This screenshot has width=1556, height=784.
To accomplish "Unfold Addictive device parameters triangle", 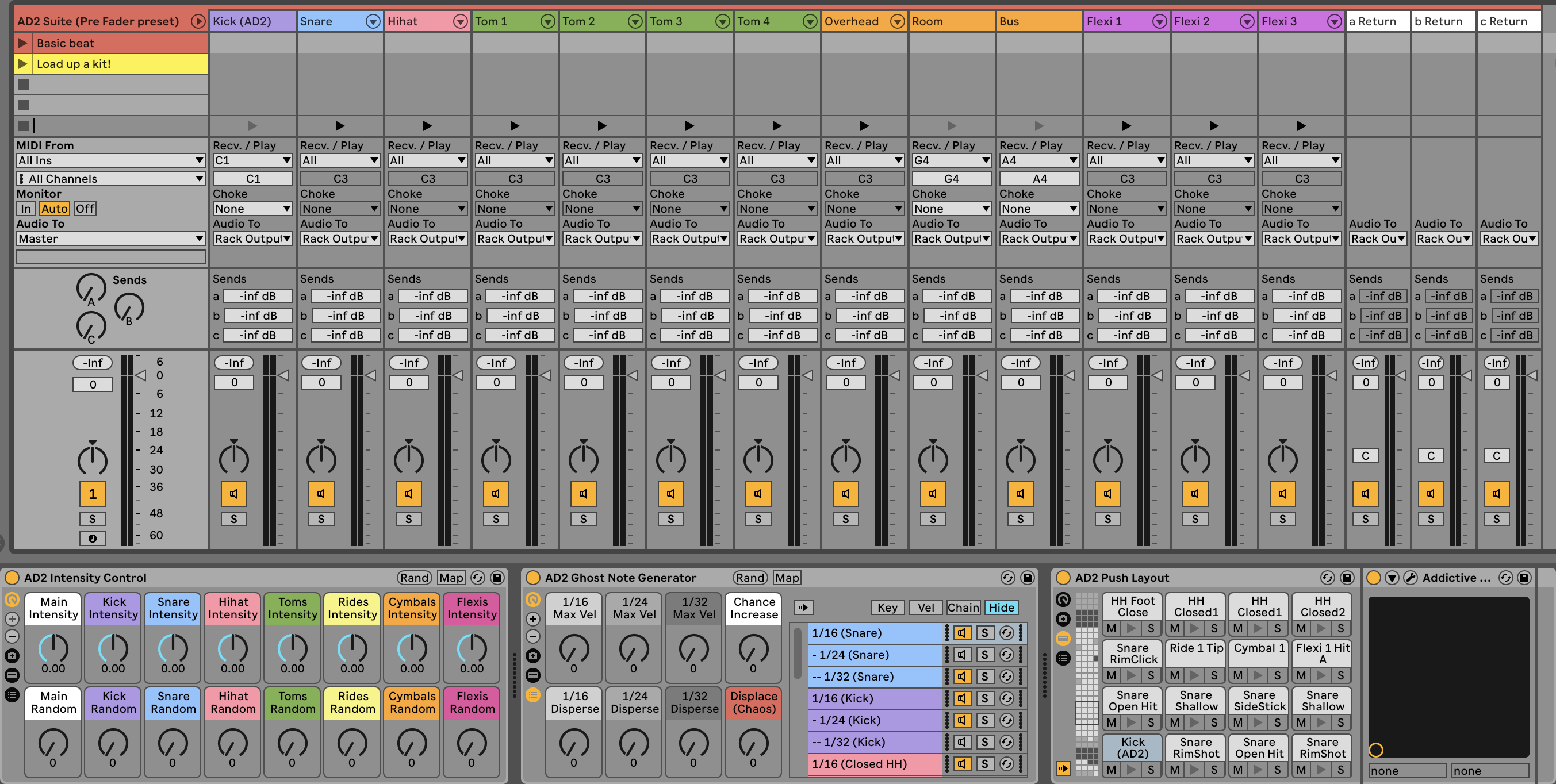I will (1392, 578).
